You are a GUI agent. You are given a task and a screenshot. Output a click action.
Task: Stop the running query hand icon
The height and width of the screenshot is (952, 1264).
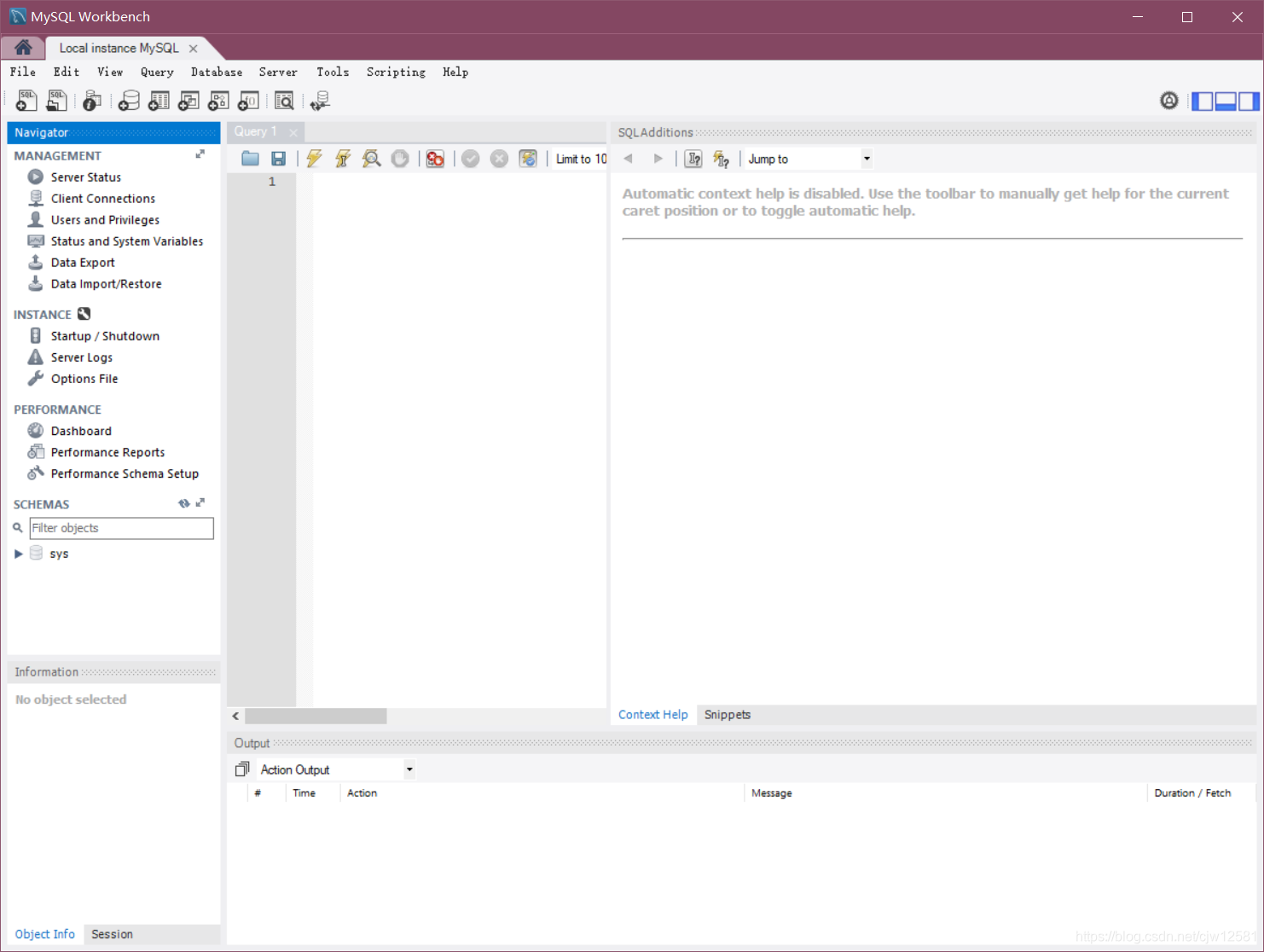tap(400, 159)
